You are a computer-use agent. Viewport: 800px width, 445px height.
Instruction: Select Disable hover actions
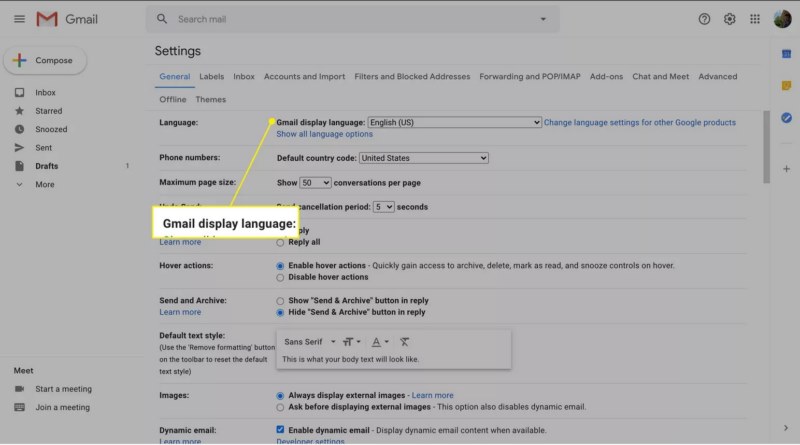click(280, 278)
